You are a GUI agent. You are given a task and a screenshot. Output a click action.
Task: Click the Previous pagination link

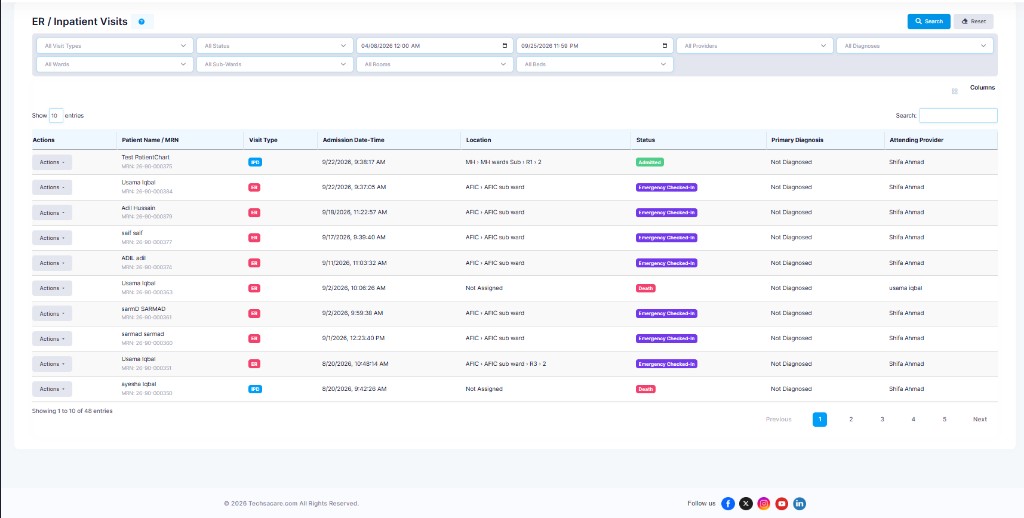click(778, 419)
